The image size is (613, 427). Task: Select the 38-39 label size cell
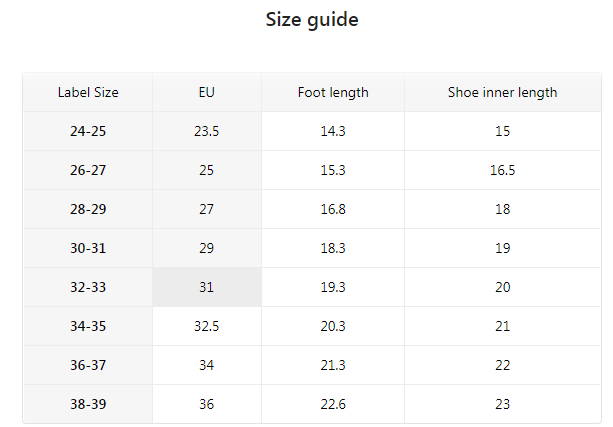88,404
